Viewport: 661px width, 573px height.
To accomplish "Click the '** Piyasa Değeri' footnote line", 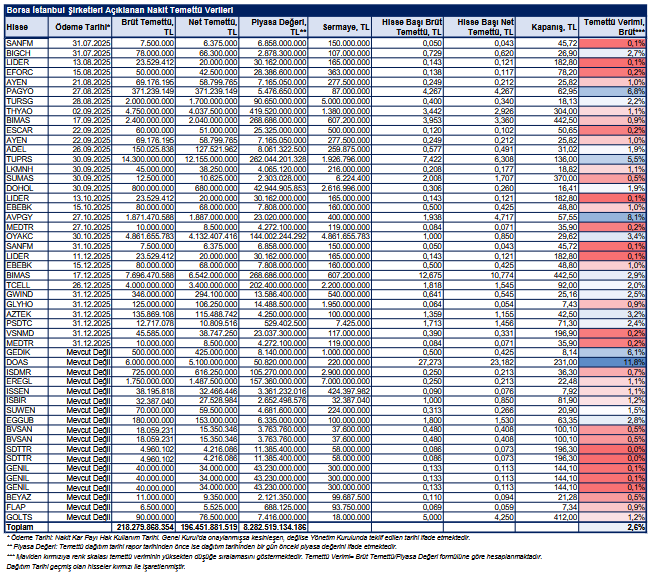I will pos(202,547).
